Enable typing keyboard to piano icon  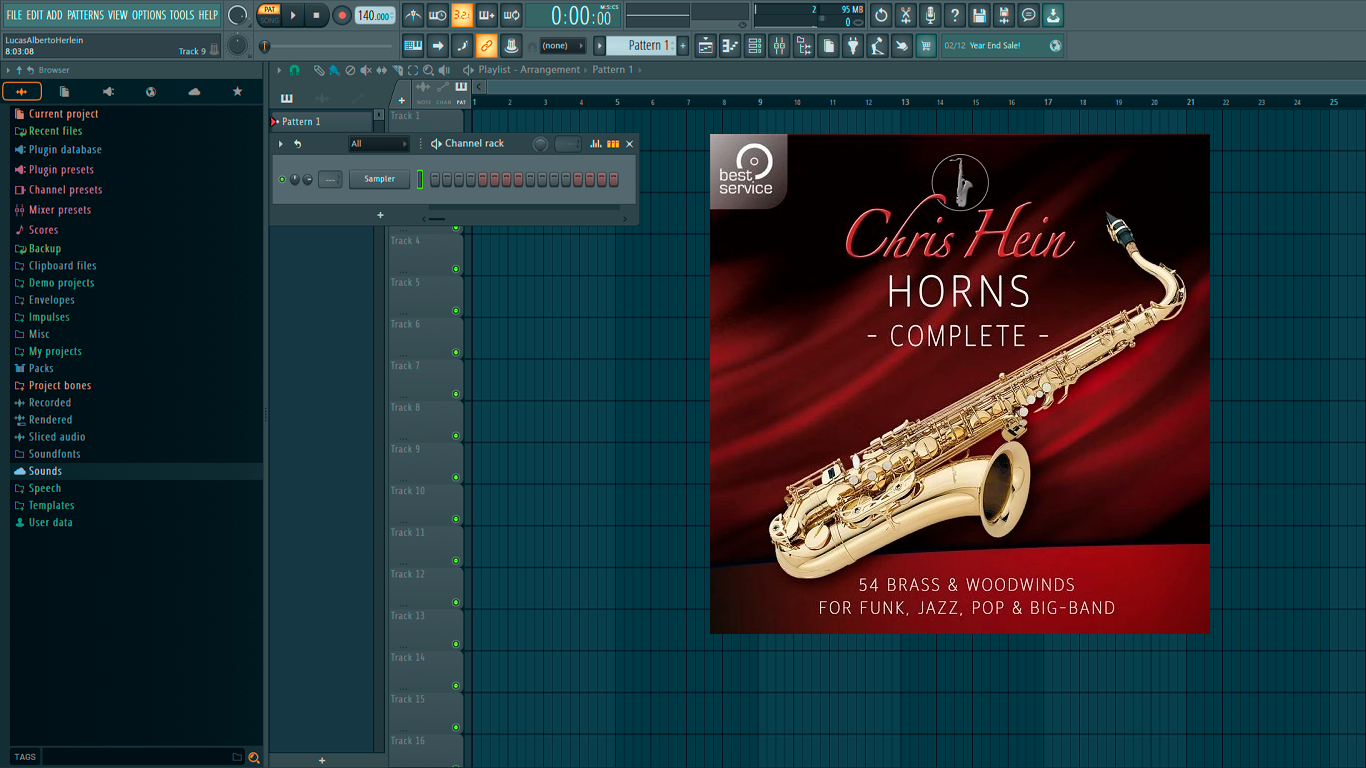click(413, 45)
